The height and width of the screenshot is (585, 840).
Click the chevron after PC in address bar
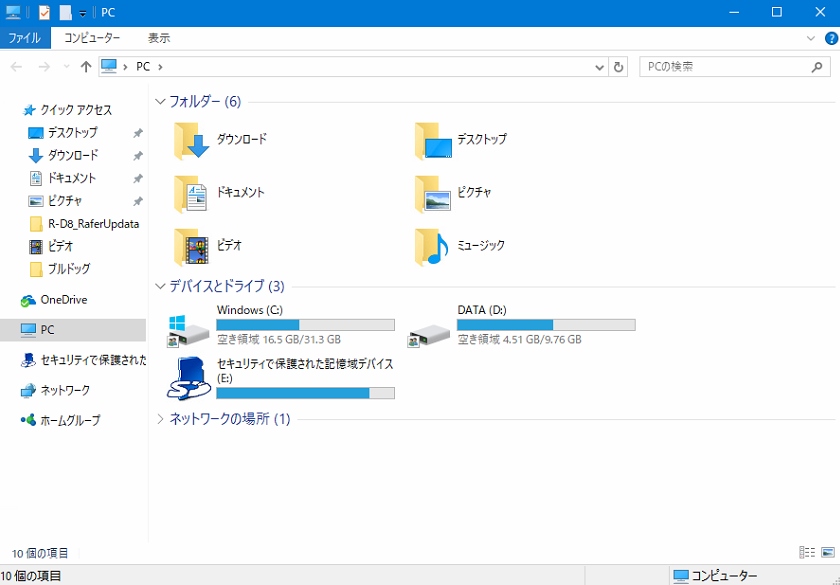pos(160,67)
